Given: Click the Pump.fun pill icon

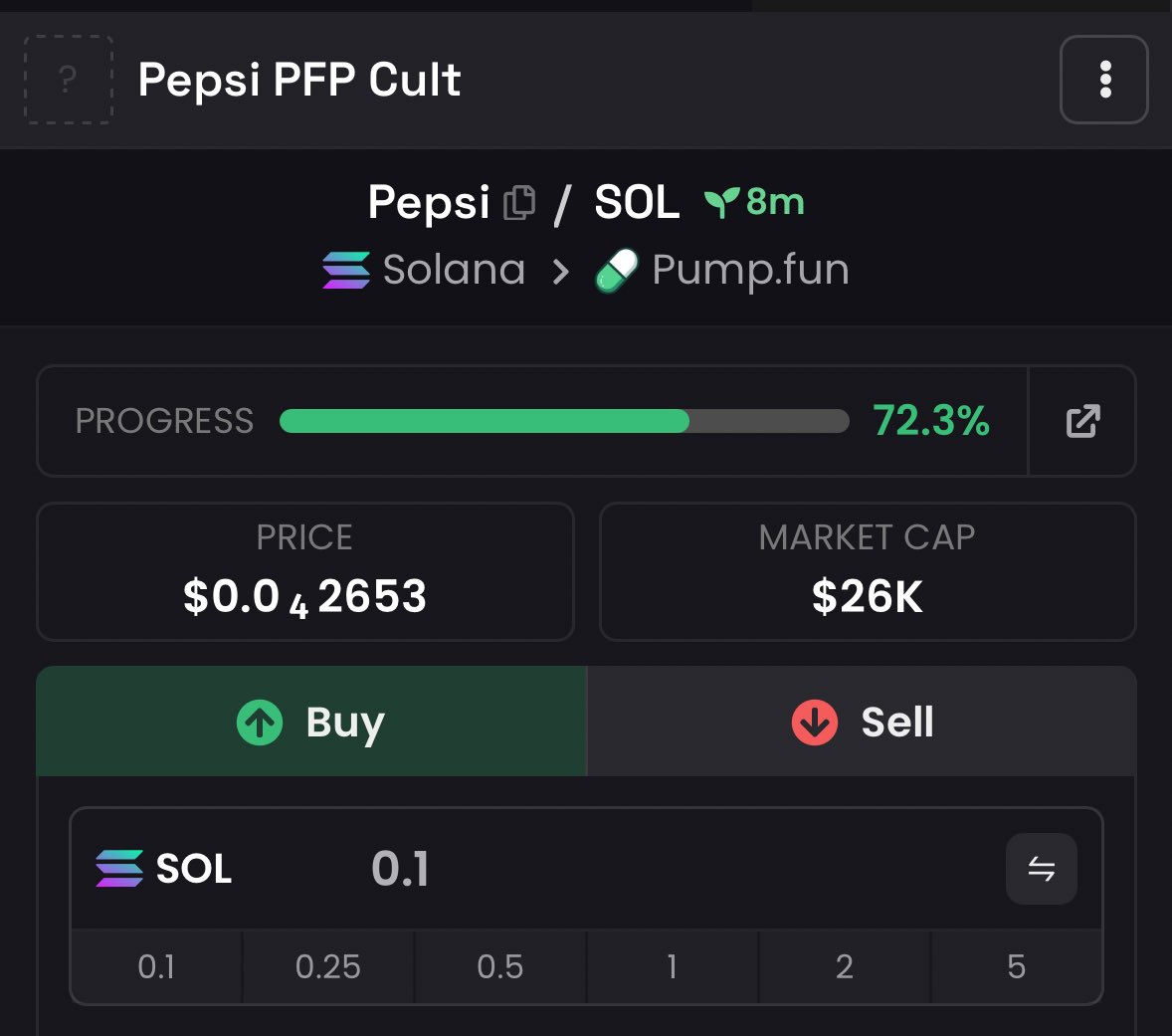Looking at the screenshot, I should click(616, 271).
